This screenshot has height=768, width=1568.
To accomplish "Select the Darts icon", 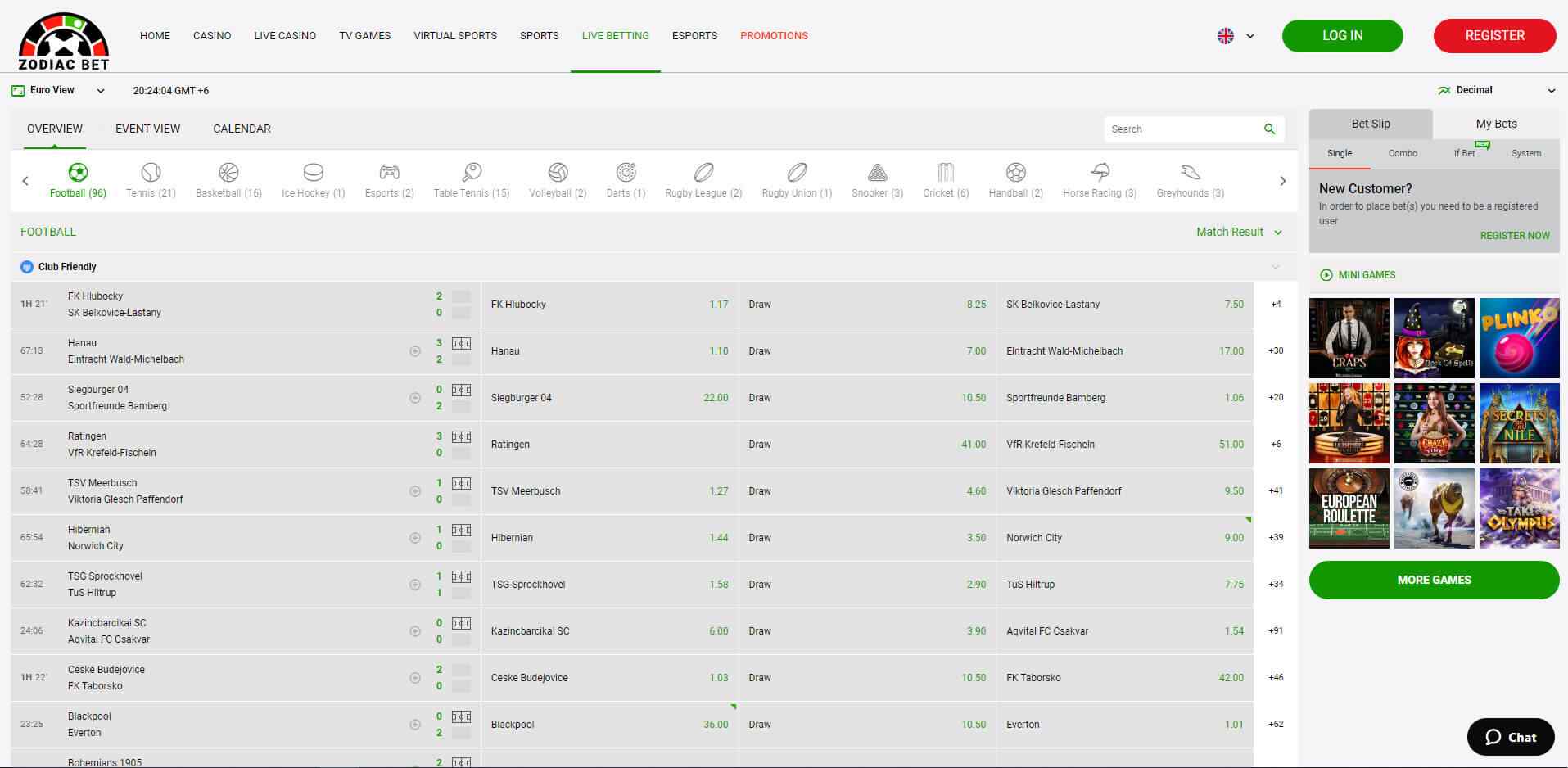I will [x=626, y=172].
